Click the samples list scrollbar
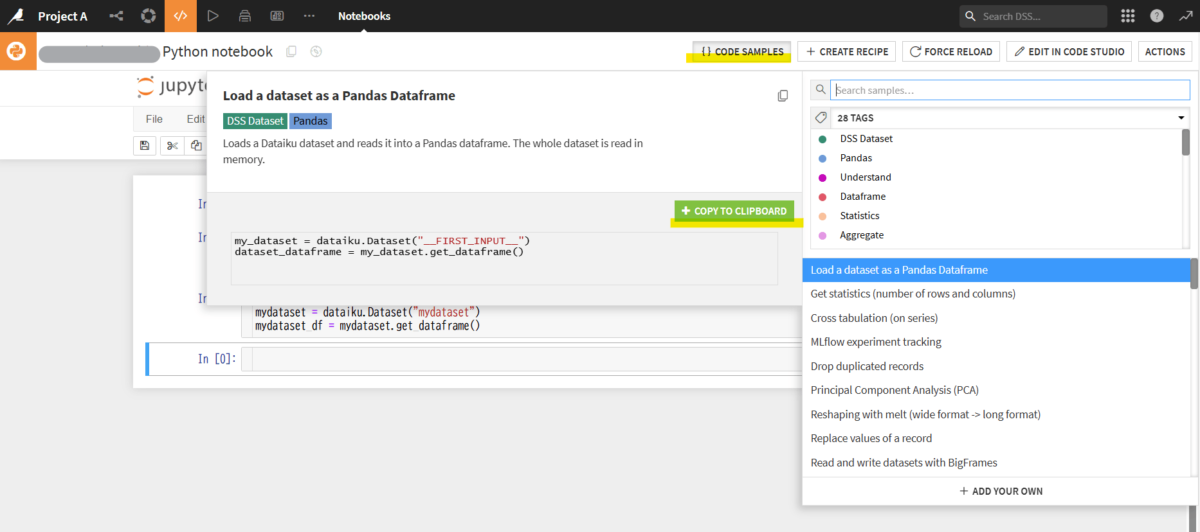The width and height of the screenshot is (1200, 532). [1195, 273]
